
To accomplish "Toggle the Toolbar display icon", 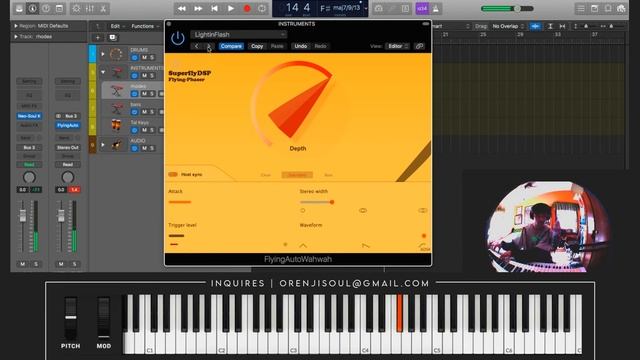I will [60, 9].
